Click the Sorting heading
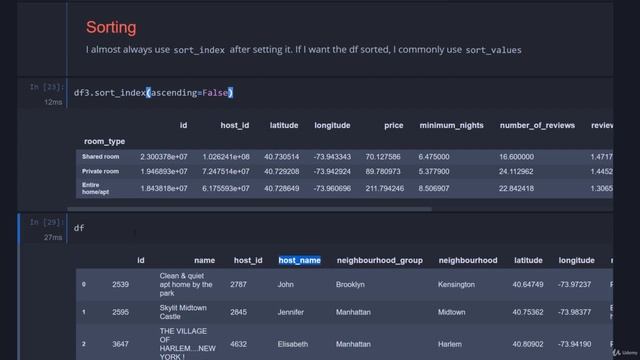640x360 pixels. (111, 27)
